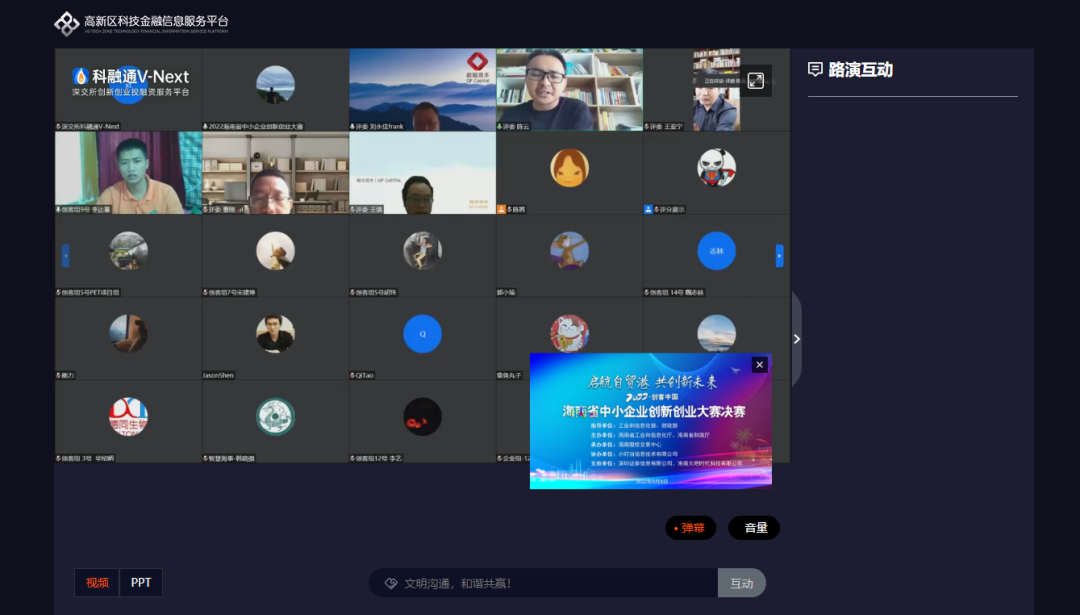Switch to the PPT tab
Viewport: 1080px width, 615px height.
(x=141, y=582)
